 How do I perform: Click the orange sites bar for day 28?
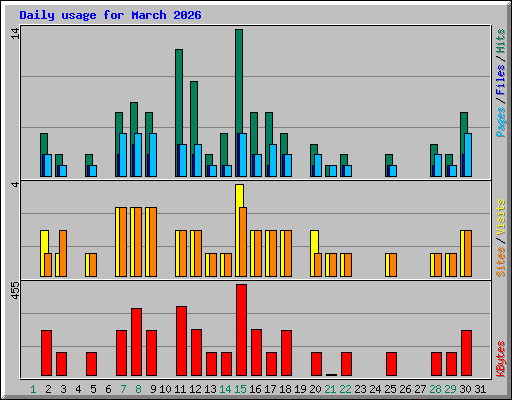438,265
